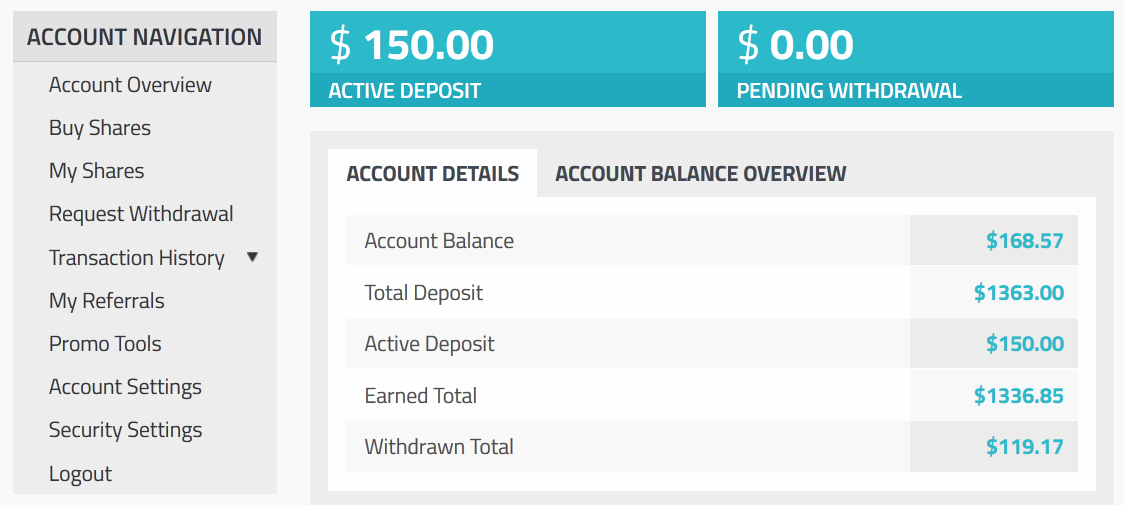Go to Account Settings
Screen dimensions: 1124x505
pos(125,387)
